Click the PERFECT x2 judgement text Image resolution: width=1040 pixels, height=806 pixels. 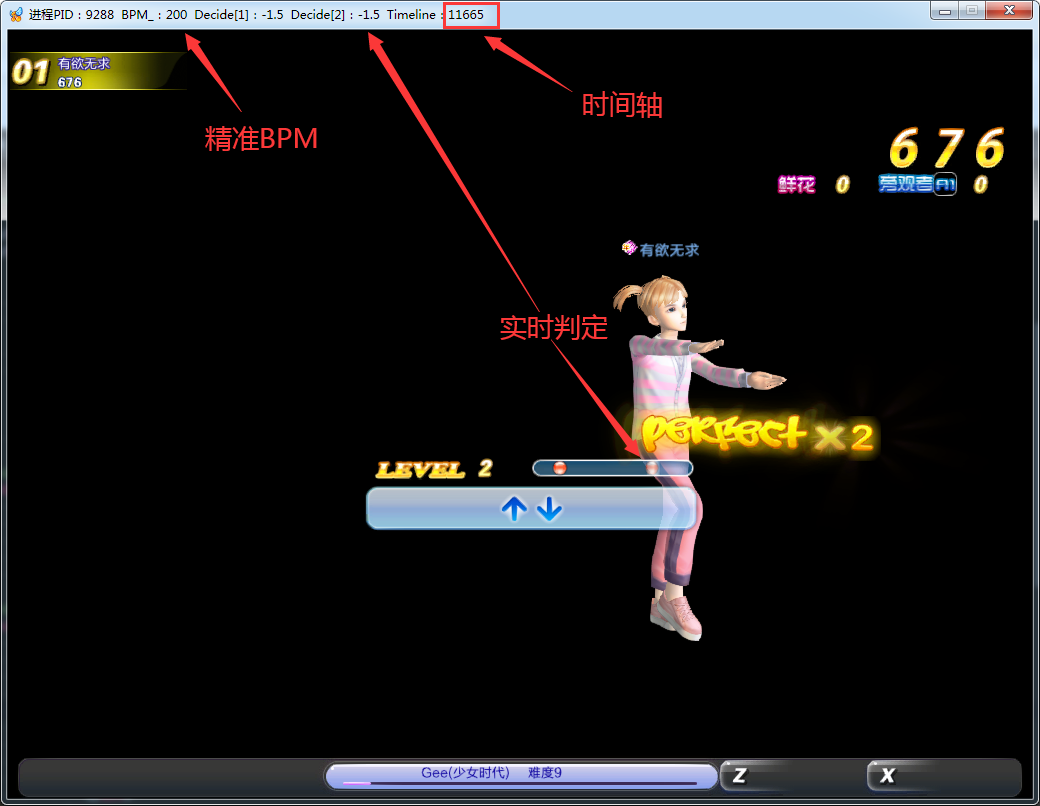[756, 434]
